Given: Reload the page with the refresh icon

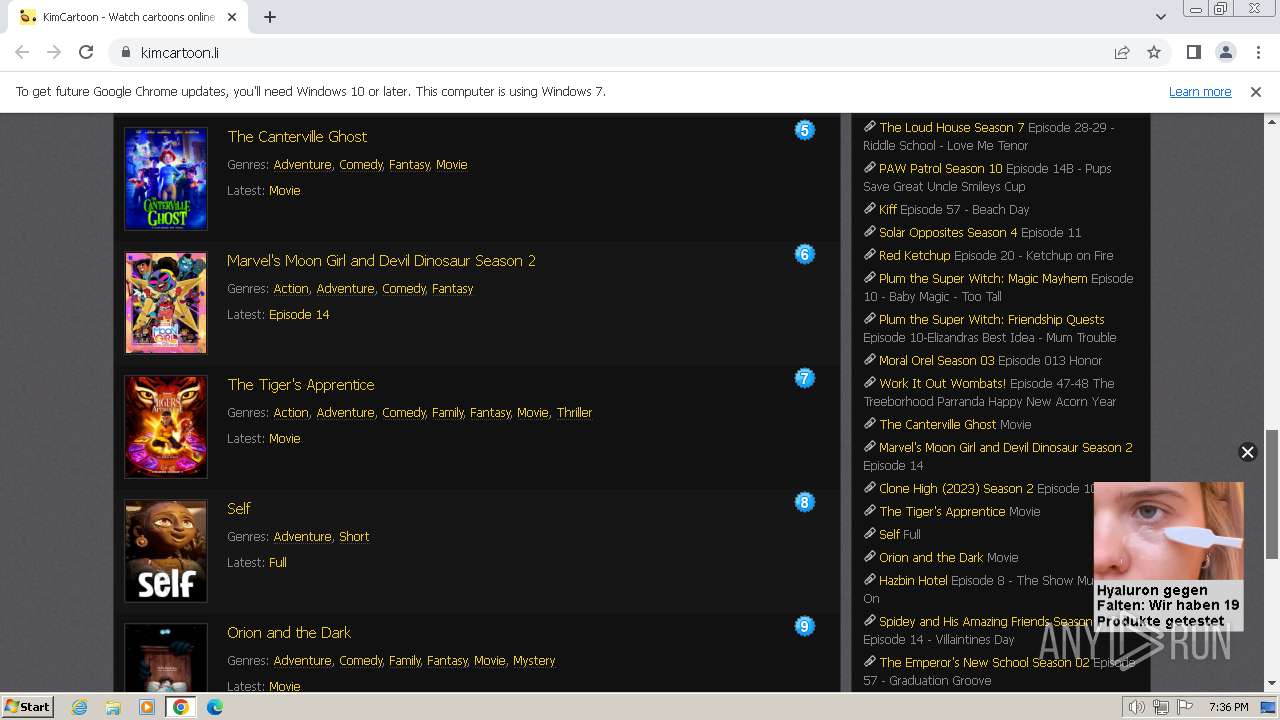Looking at the screenshot, I should click(86, 52).
